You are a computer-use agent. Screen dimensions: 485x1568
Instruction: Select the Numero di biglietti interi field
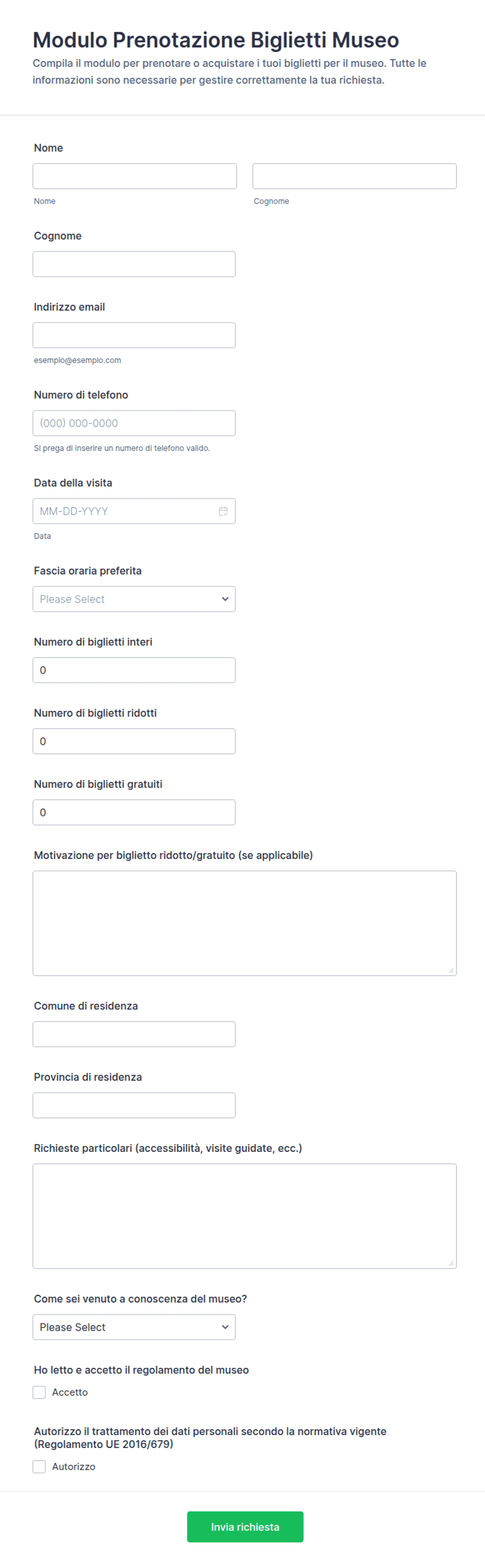(x=134, y=670)
